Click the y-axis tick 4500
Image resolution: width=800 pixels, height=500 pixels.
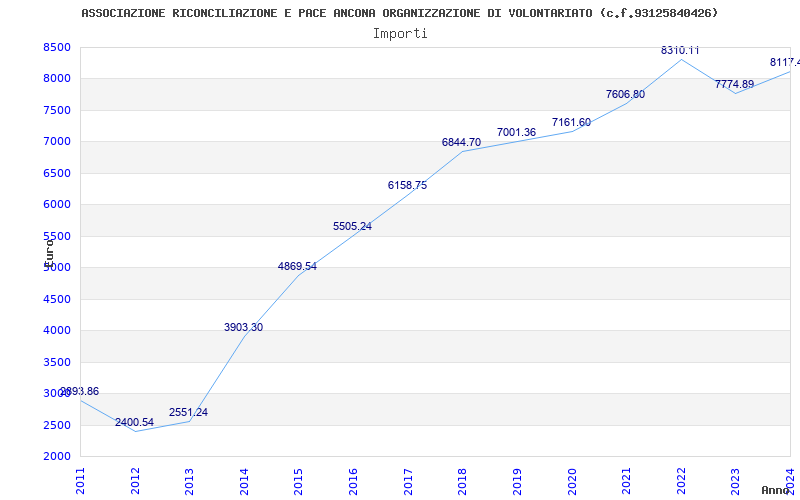point(57,299)
